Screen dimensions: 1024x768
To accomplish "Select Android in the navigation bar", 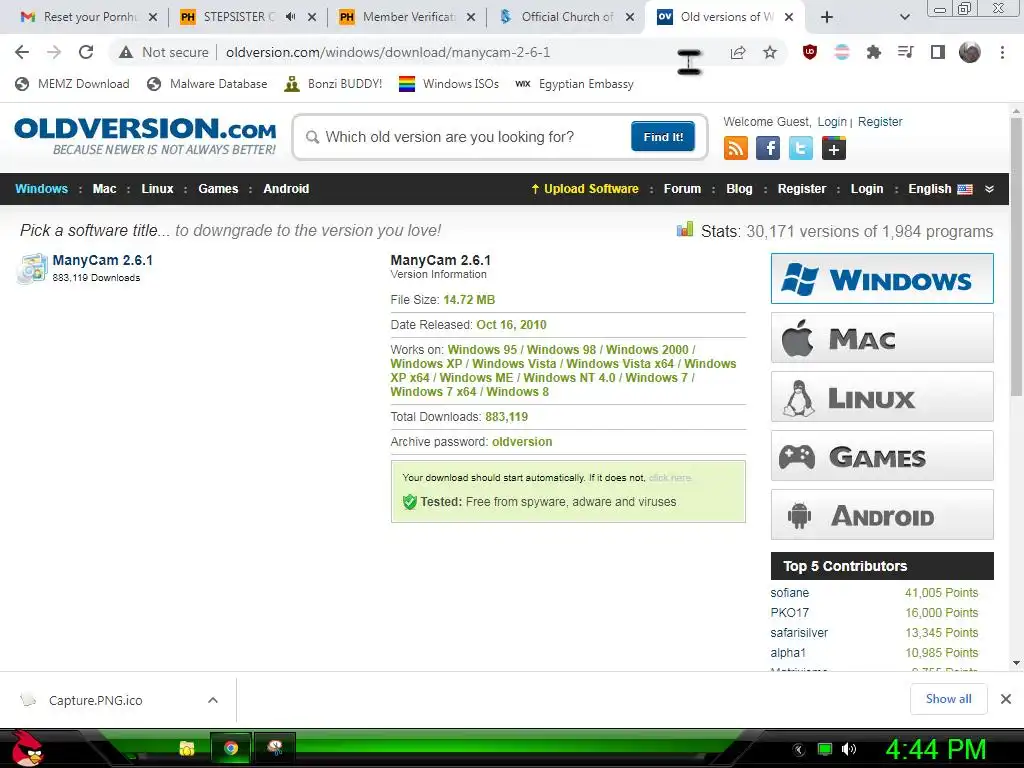I will (286, 189).
